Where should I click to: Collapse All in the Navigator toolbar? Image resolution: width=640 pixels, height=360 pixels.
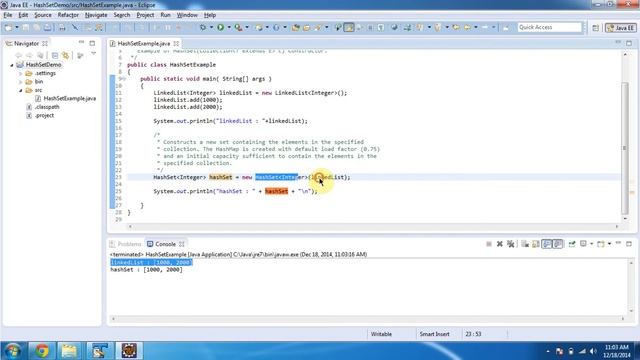(55, 56)
